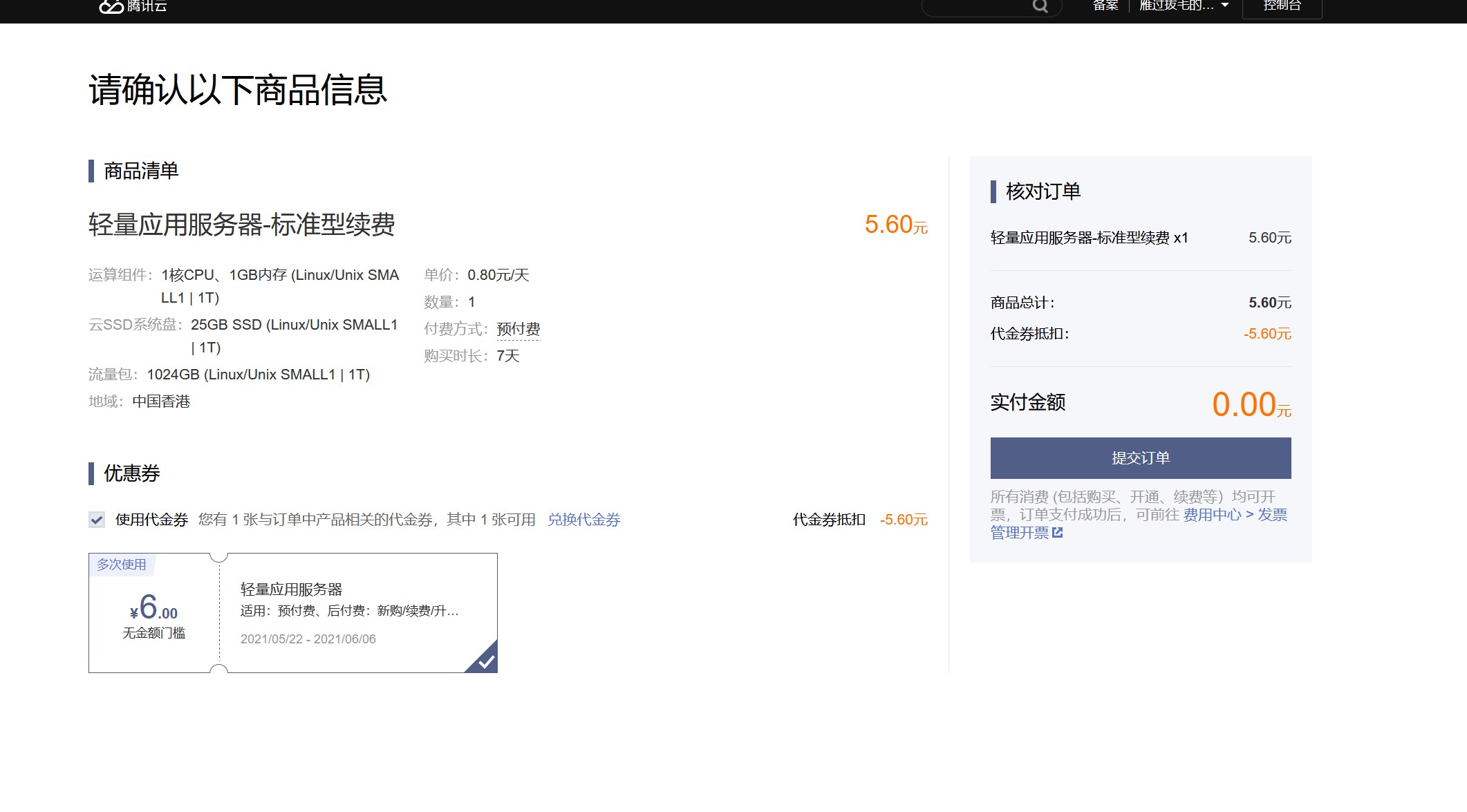
Task: Open the account menu in the header
Action: coord(1184,6)
